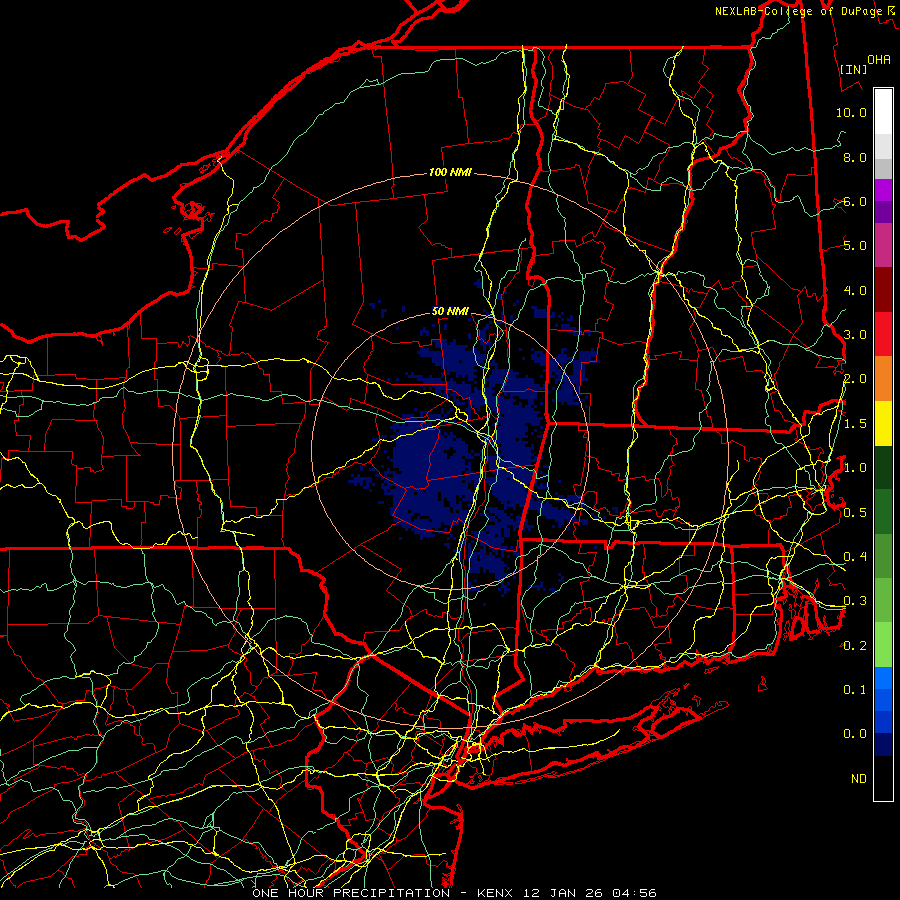
Task: Click the '6.0' legend value
Action: click(855, 201)
